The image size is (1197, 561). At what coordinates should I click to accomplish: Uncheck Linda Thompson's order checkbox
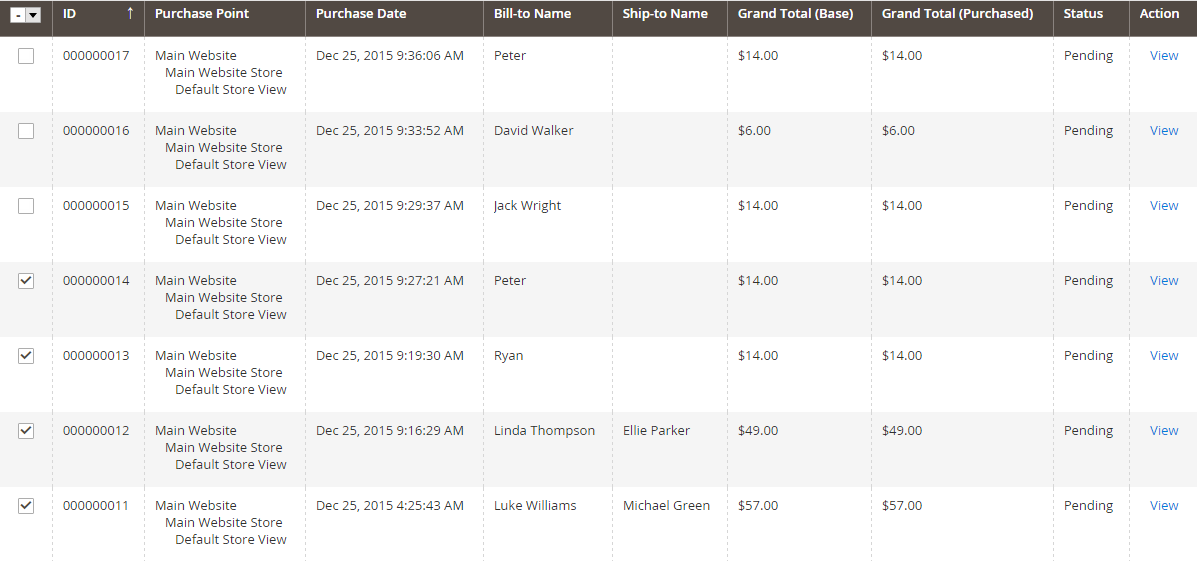pyautogui.click(x=26, y=430)
